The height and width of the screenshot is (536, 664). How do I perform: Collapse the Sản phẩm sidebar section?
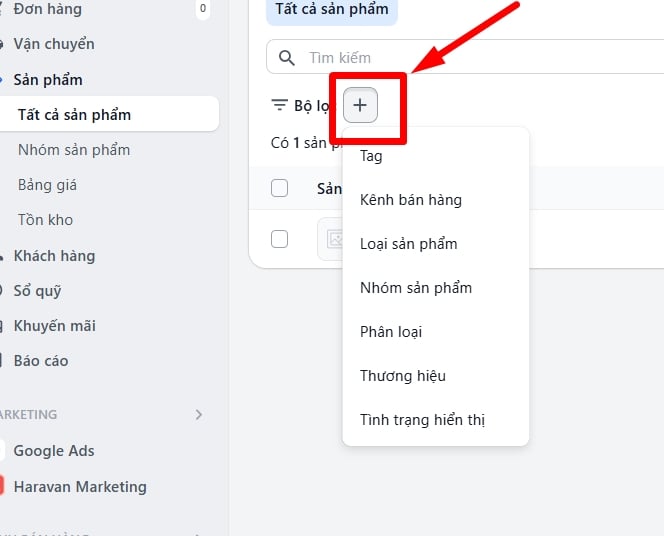click(x=48, y=79)
